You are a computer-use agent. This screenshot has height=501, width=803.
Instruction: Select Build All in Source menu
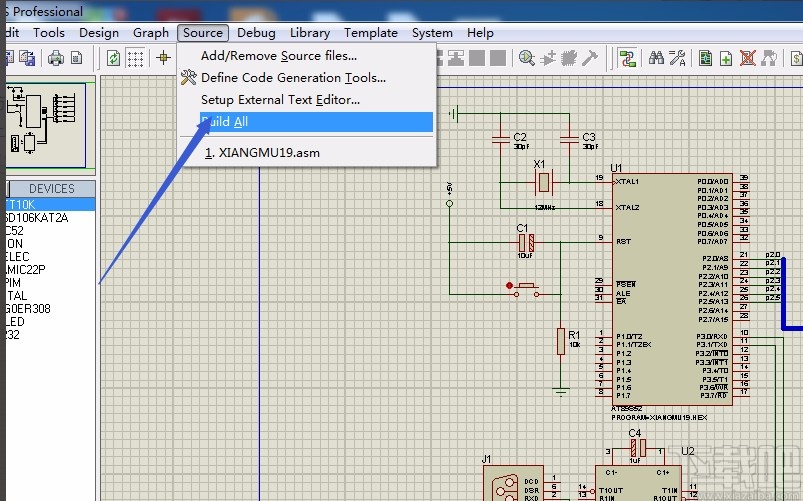[x=316, y=122]
